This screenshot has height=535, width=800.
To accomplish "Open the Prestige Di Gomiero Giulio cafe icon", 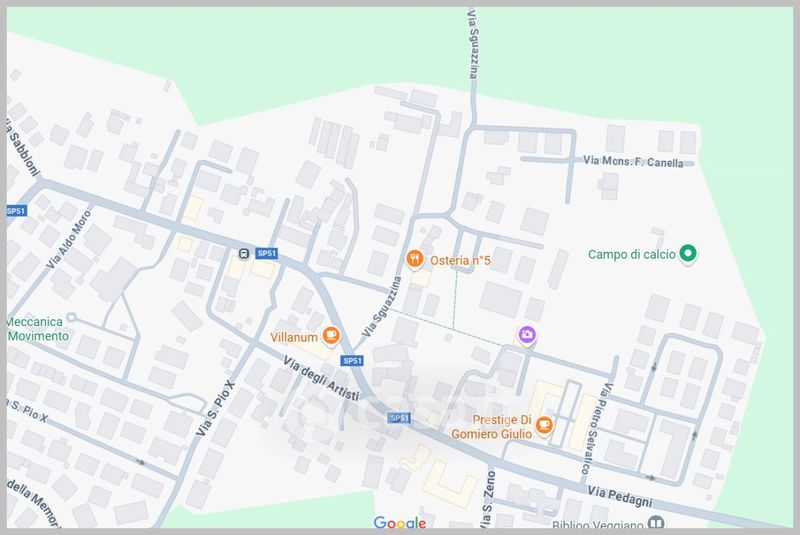I will (543, 424).
